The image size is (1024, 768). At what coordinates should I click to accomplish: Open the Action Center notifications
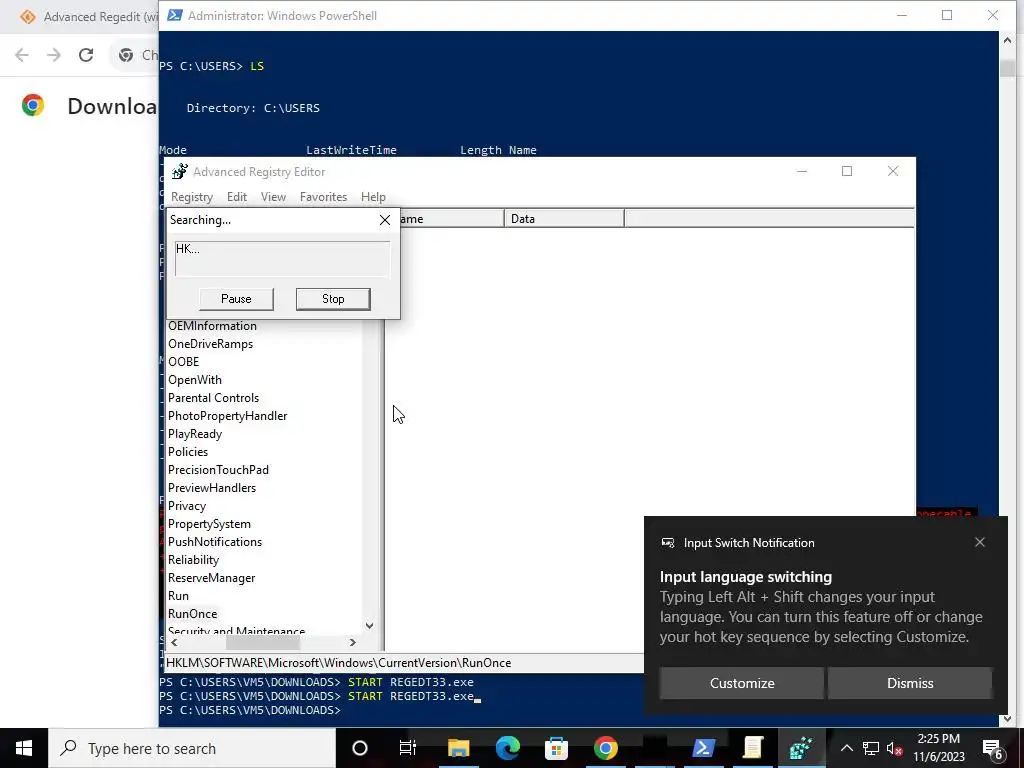(x=993, y=748)
